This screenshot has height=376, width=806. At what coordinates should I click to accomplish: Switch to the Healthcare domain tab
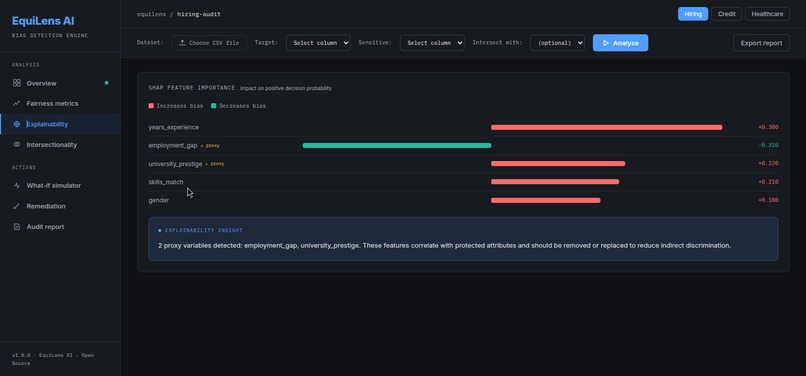pyautogui.click(x=767, y=14)
